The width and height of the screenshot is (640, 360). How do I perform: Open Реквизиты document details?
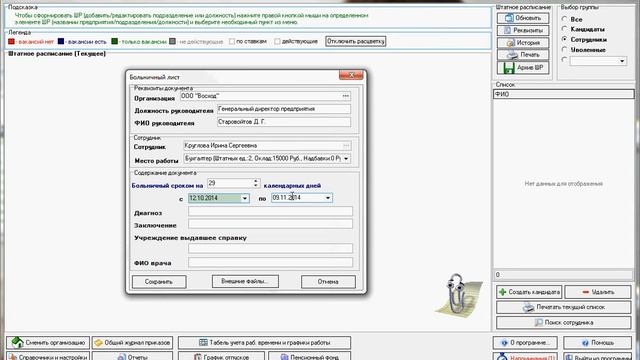click(x=523, y=30)
